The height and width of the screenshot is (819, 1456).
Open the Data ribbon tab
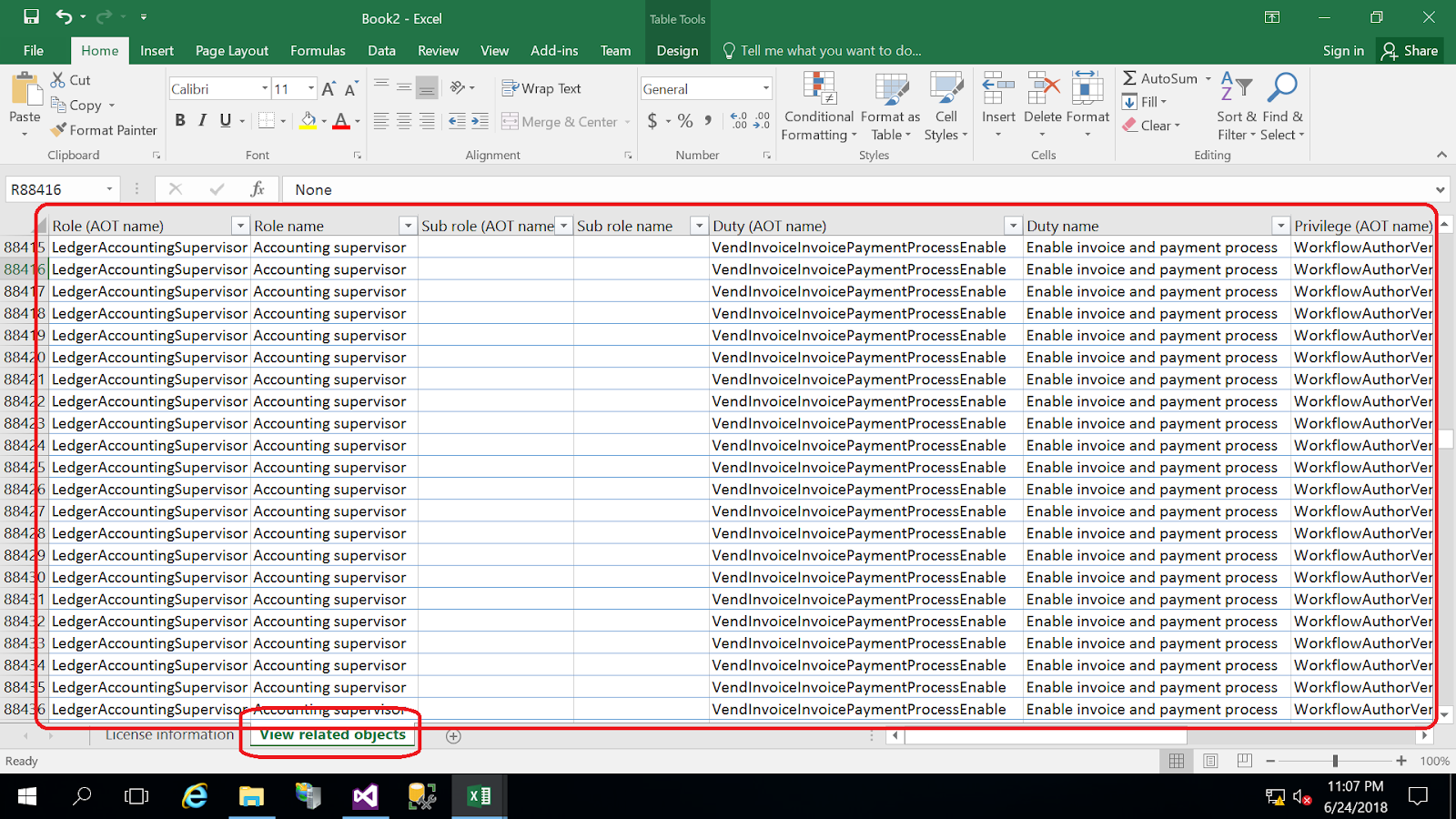tap(381, 51)
